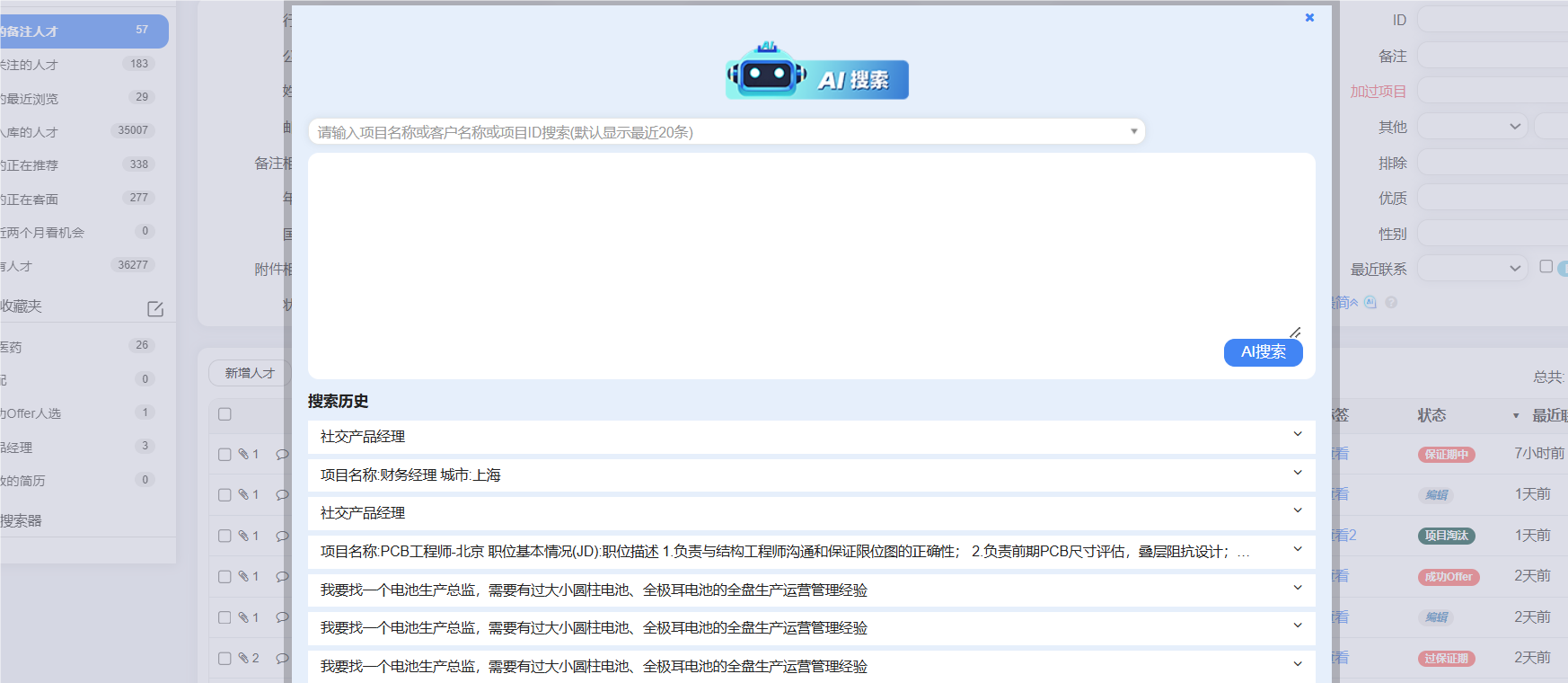The width and height of the screenshot is (1568, 683).
Task: Open the comment bubble in the 项目淘汰 row
Action: [x=281, y=536]
